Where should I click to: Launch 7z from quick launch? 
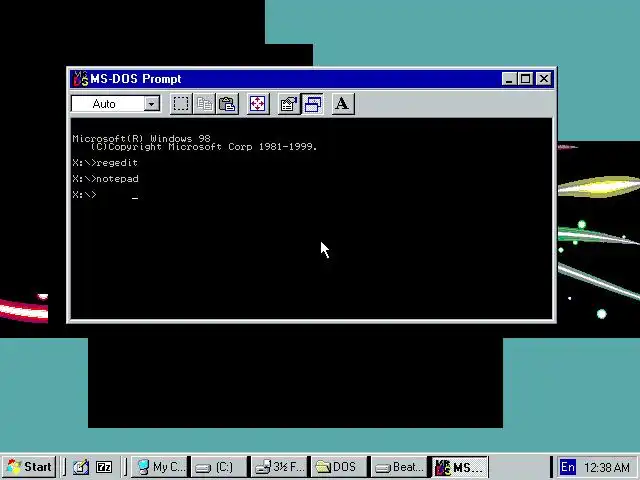pyautogui.click(x=104, y=467)
